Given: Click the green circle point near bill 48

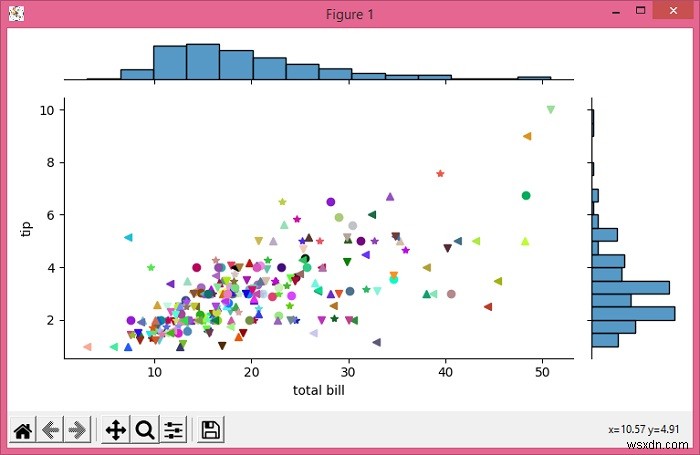Looking at the screenshot, I should [526, 195].
